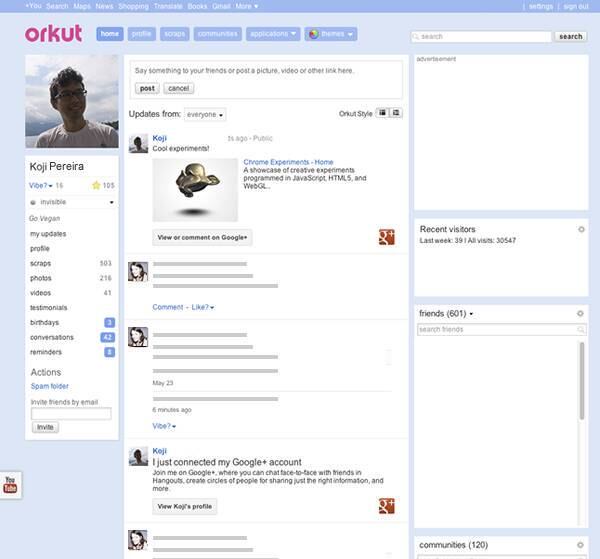600x559 pixels.
Task: Click the cancel button
Action: [178, 88]
